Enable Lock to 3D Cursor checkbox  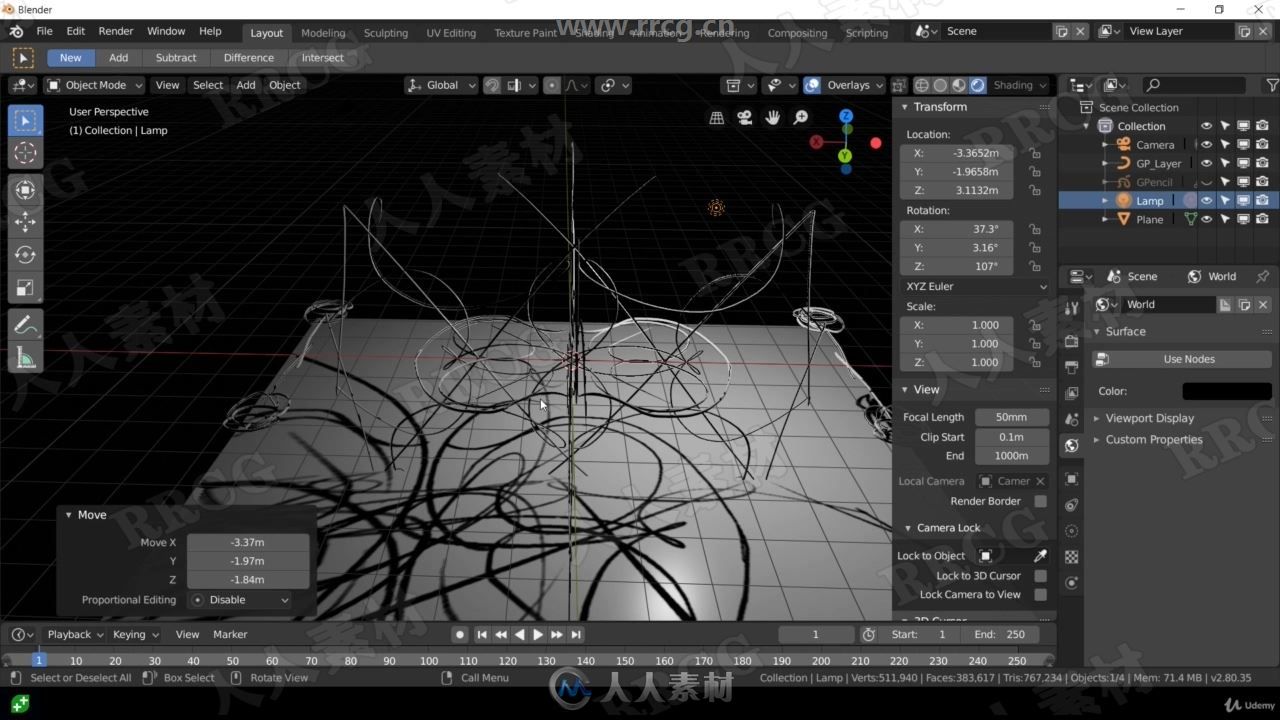pyautogui.click(x=1040, y=576)
